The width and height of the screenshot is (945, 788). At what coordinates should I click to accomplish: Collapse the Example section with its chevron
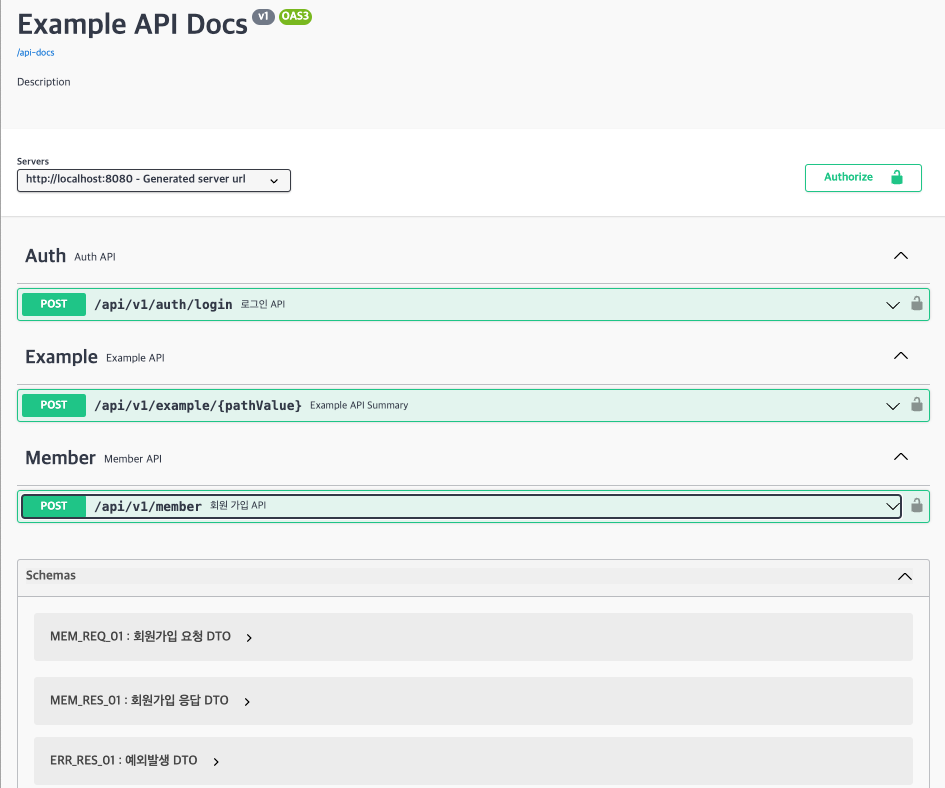pyautogui.click(x=900, y=356)
